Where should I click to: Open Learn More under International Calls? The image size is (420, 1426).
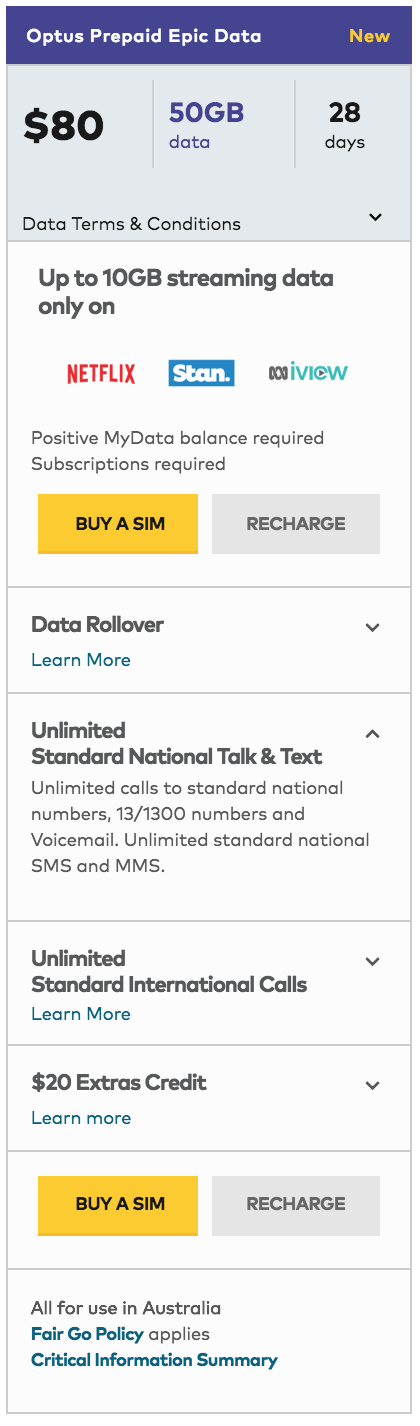click(x=81, y=1014)
